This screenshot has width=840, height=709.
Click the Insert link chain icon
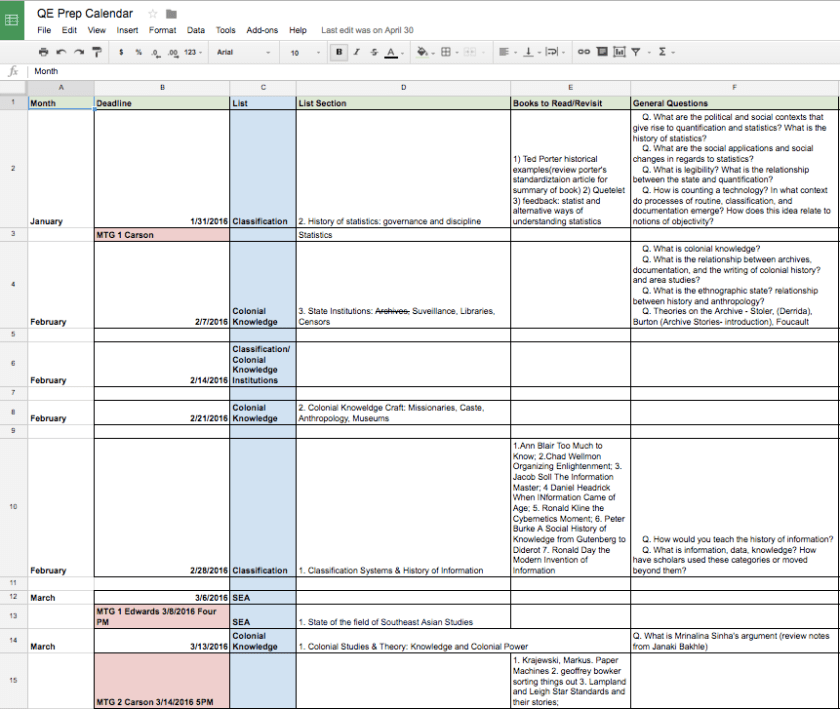tap(584, 51)
